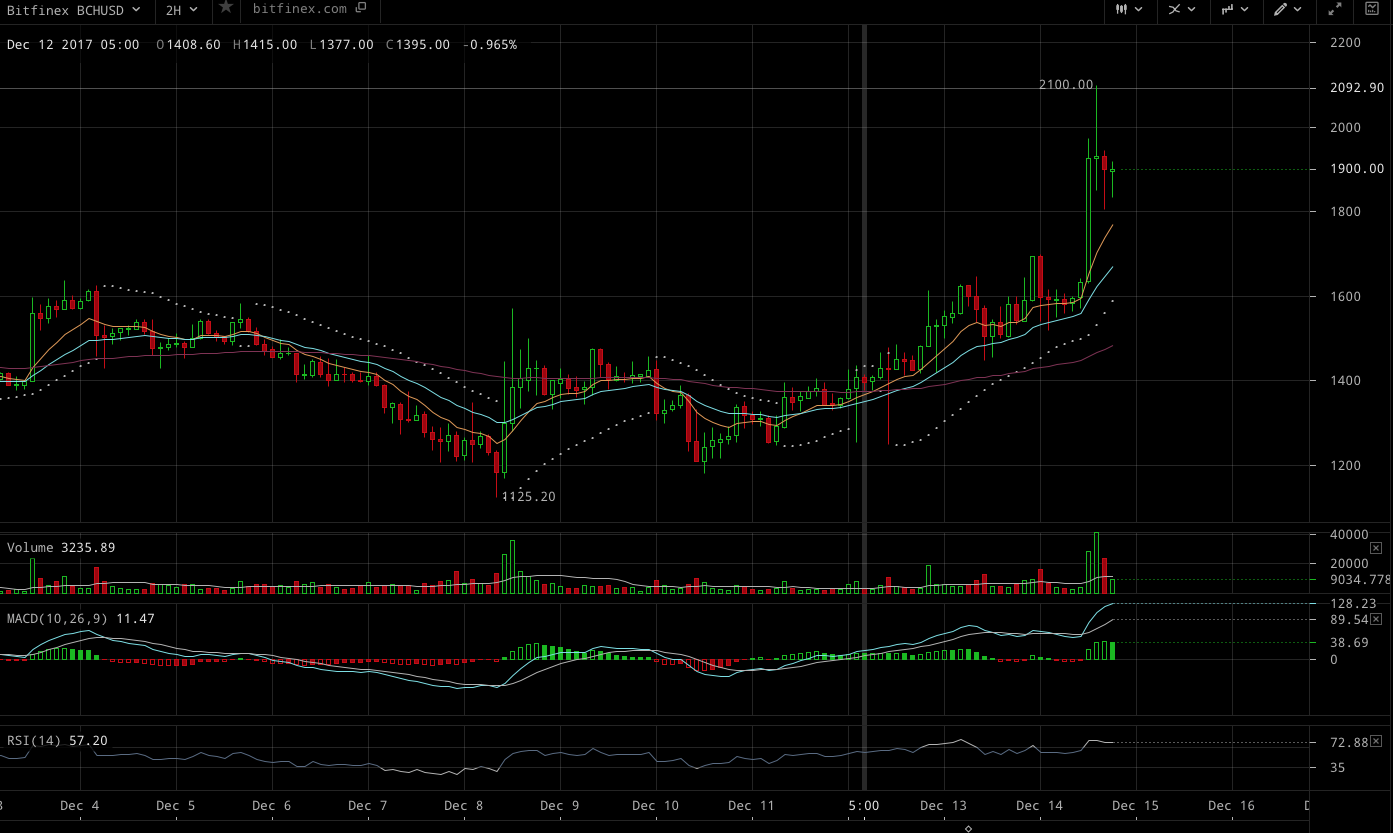Screen dimensions: 1393x833
Task: Click the 1600 price axis label
Action: click(1346, 296)
